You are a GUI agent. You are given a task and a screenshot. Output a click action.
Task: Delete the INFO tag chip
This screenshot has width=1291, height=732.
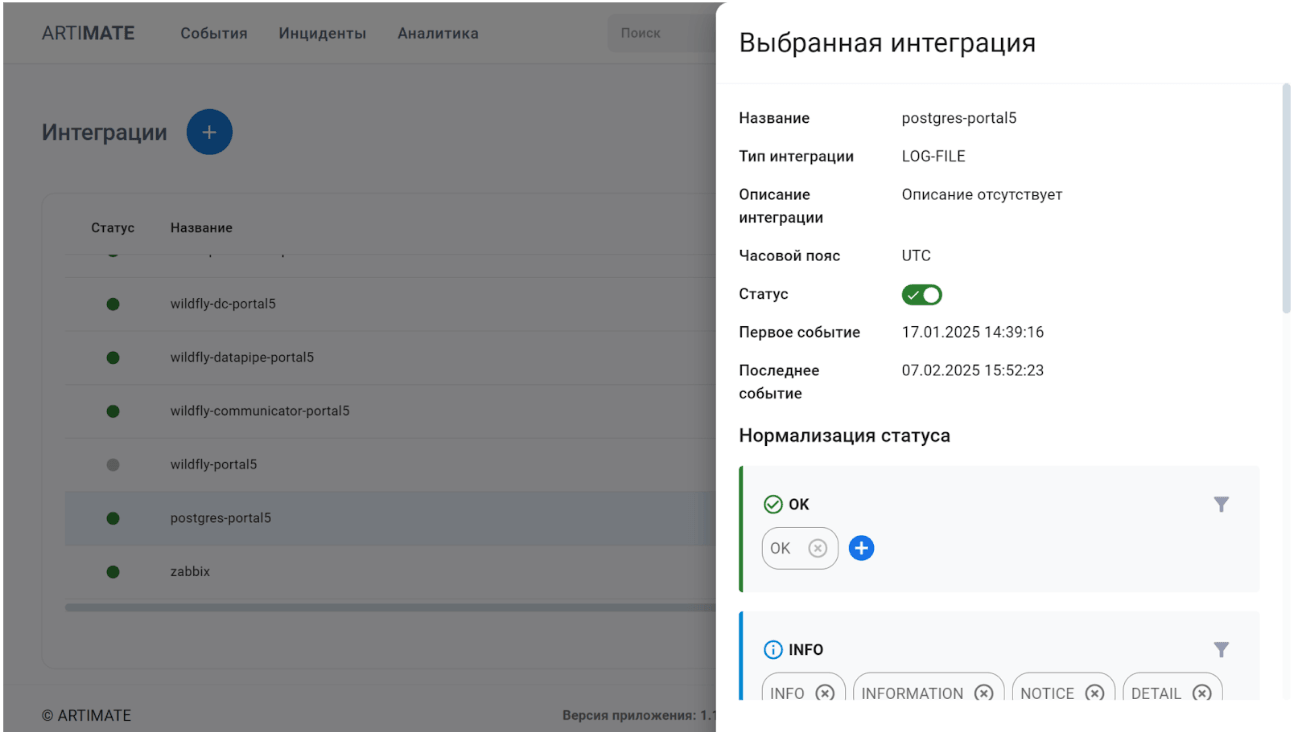click(824, 693)
